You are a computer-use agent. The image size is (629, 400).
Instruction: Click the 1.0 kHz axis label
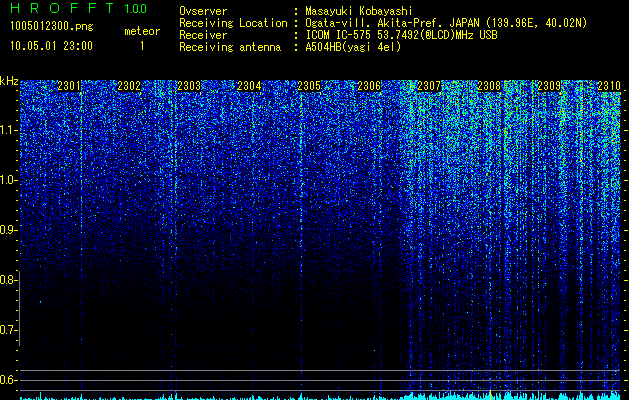pos(9,180)
